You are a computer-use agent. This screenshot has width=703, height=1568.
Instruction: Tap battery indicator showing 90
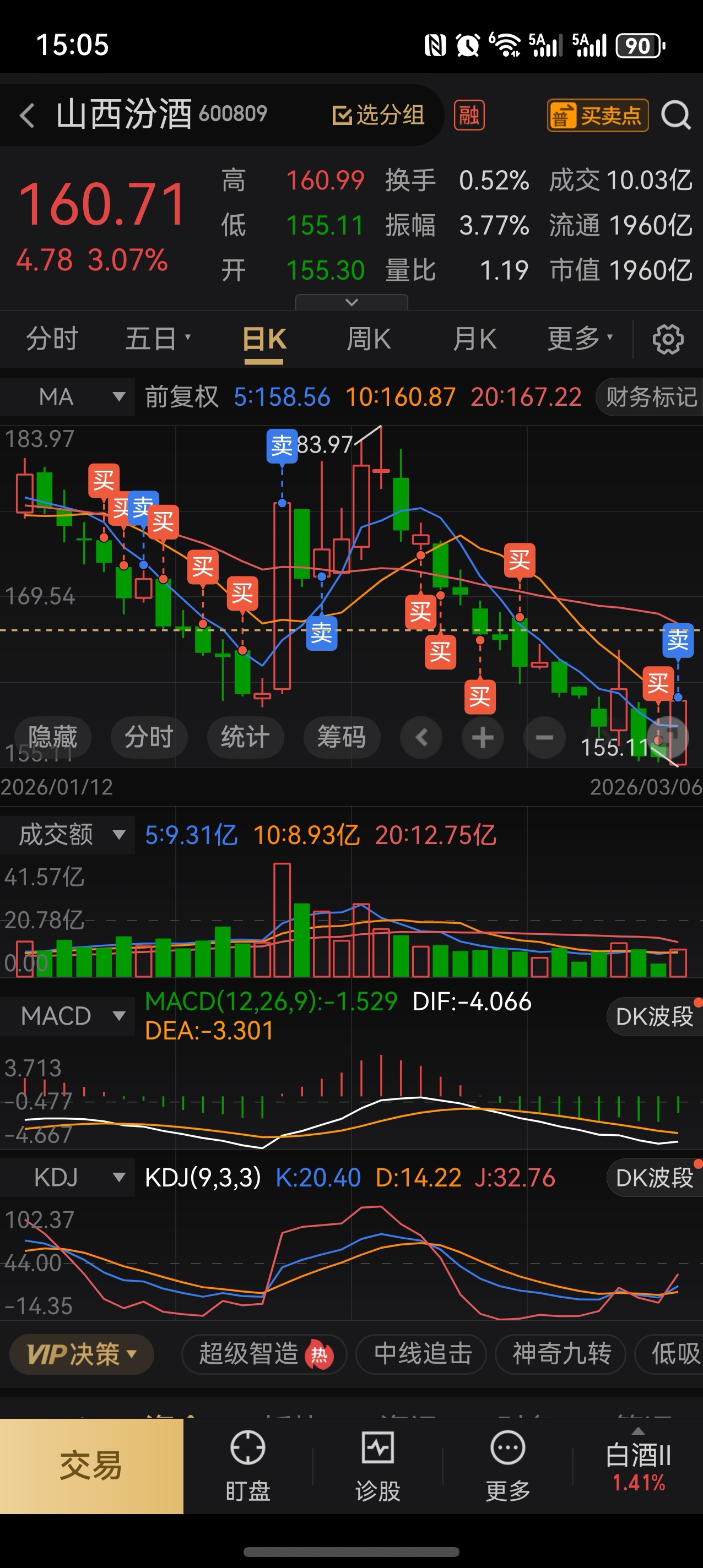[x=640, y=46]
